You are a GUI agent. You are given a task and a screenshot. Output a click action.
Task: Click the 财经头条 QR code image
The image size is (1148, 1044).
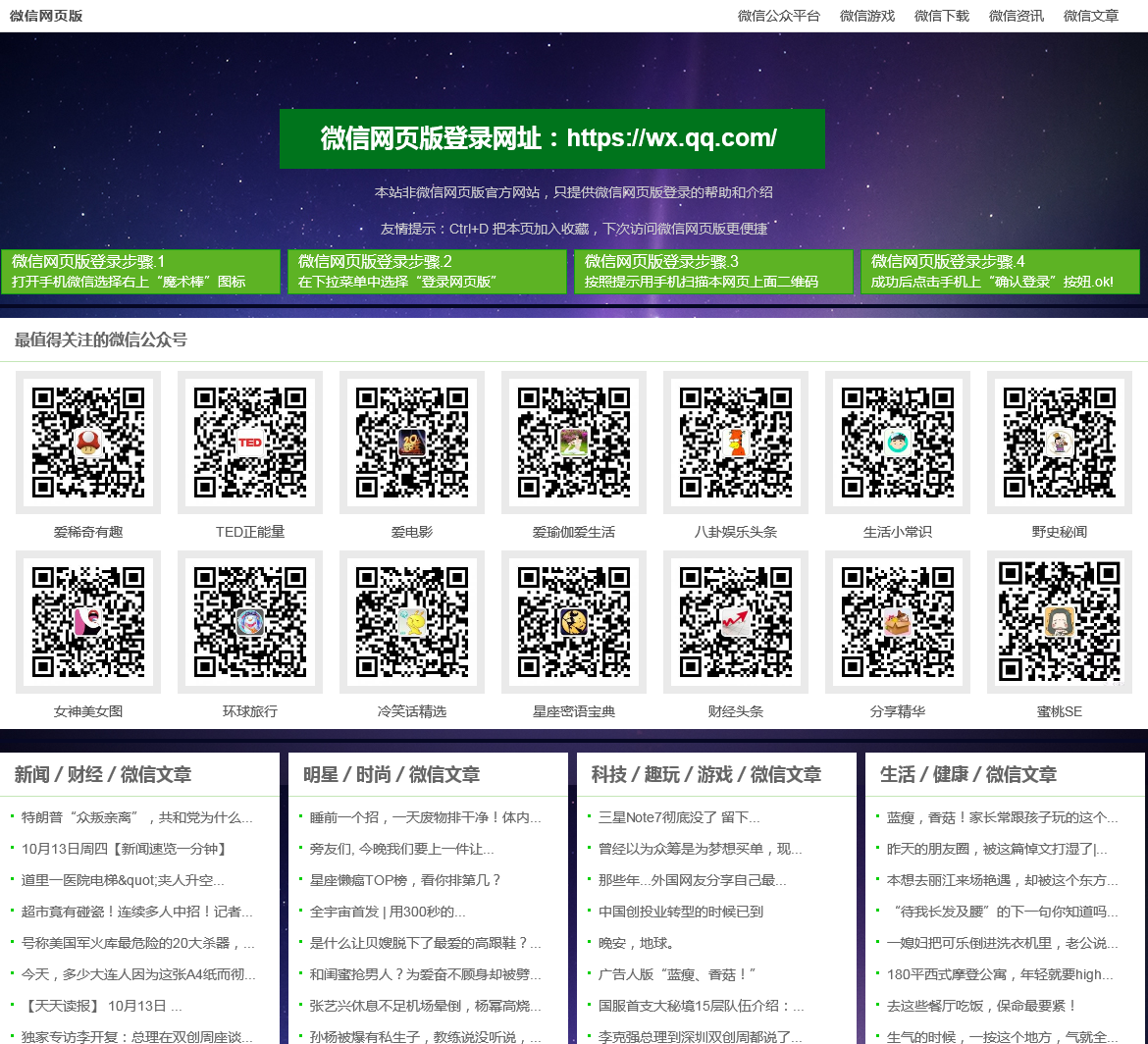[735, 621]
